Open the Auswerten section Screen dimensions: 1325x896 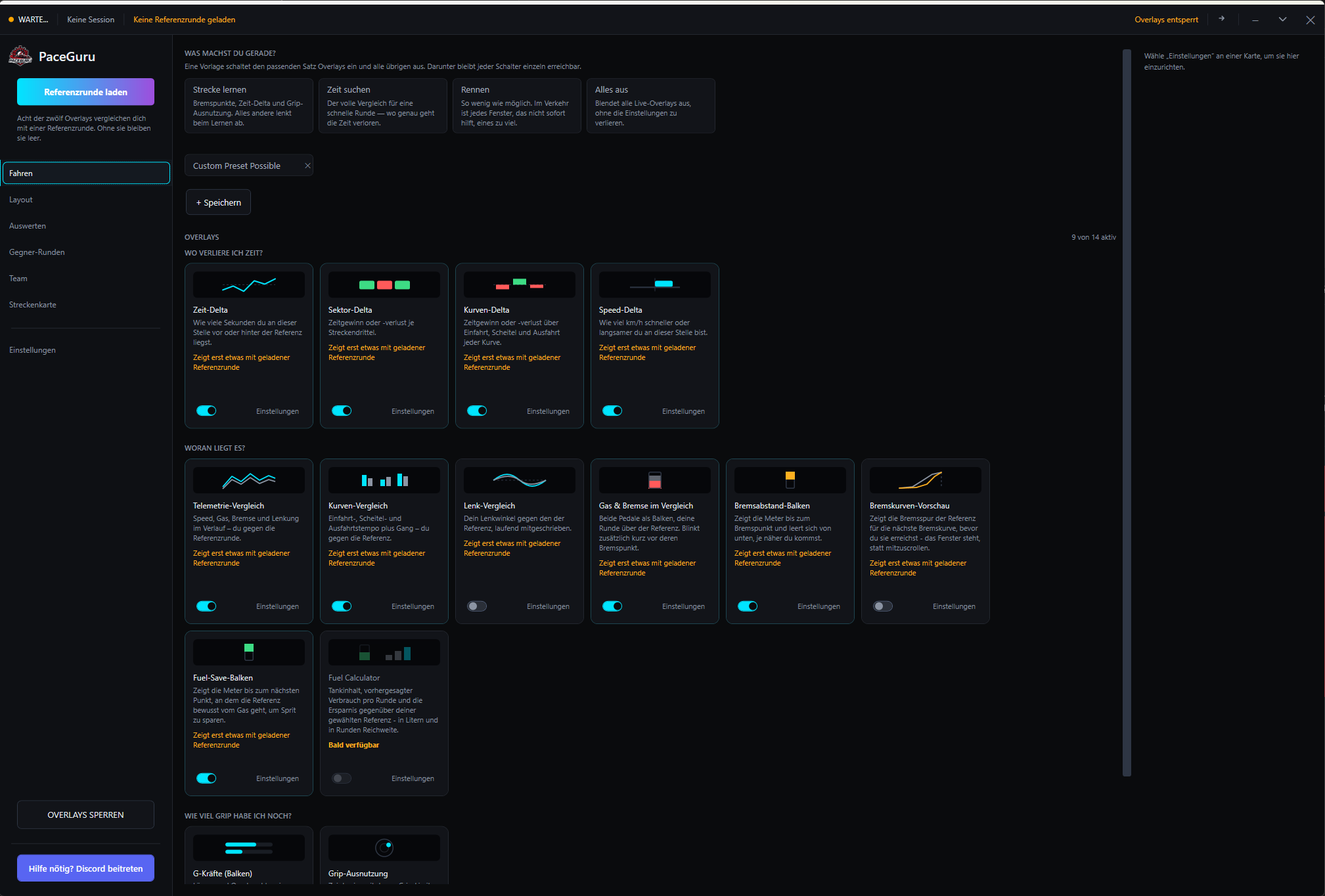86,226
